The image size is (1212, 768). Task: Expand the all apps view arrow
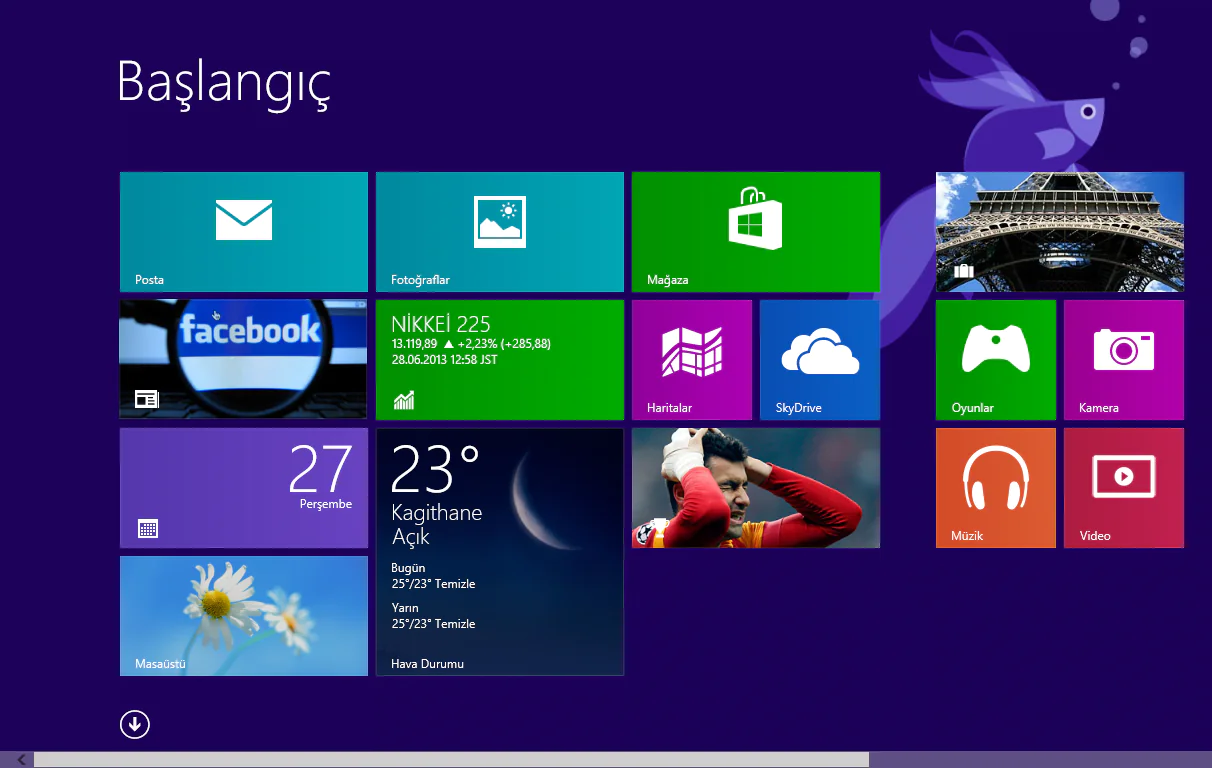[x=134, y=723]
